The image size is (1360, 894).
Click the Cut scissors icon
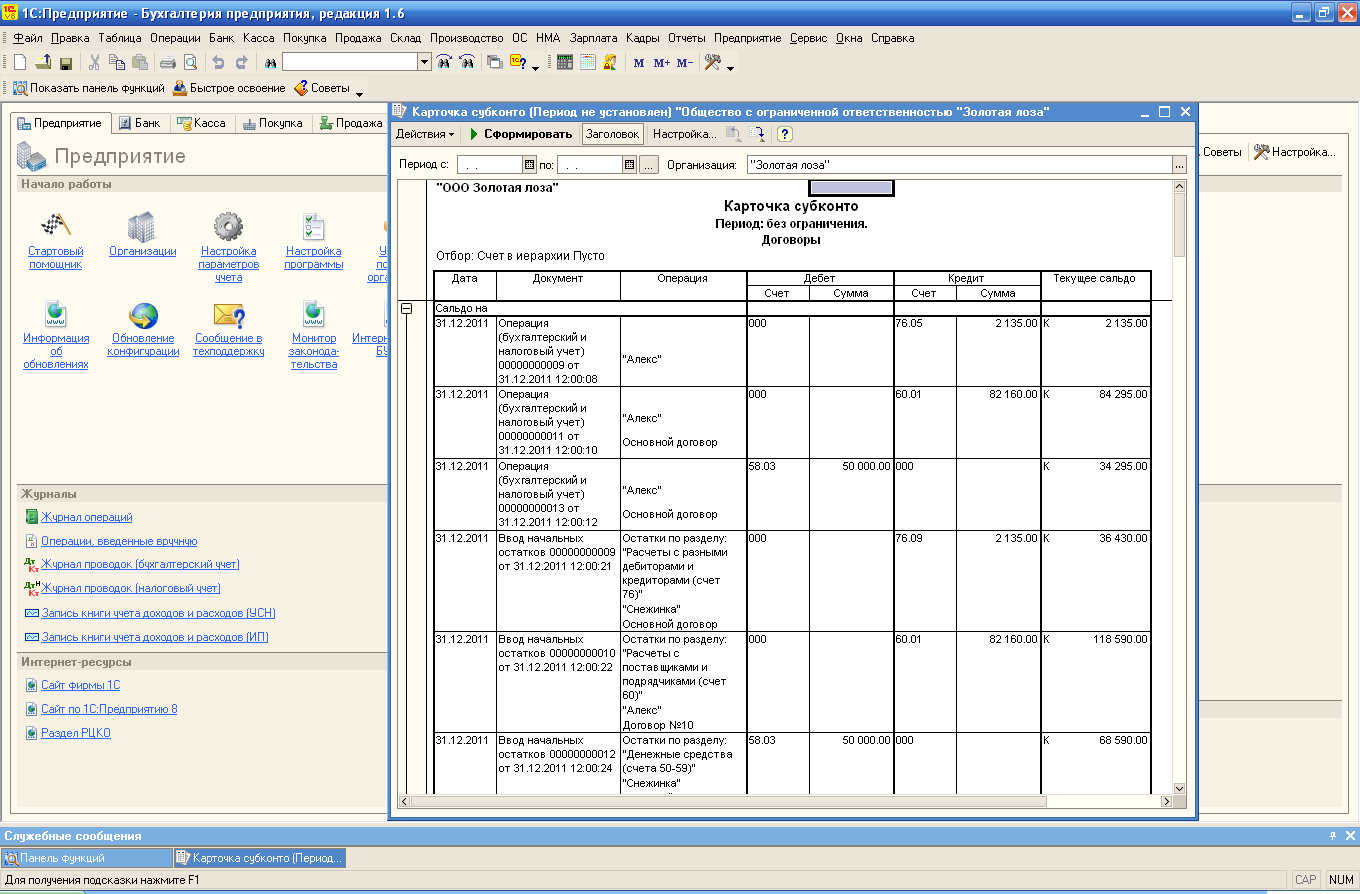(x=95, y=62)
